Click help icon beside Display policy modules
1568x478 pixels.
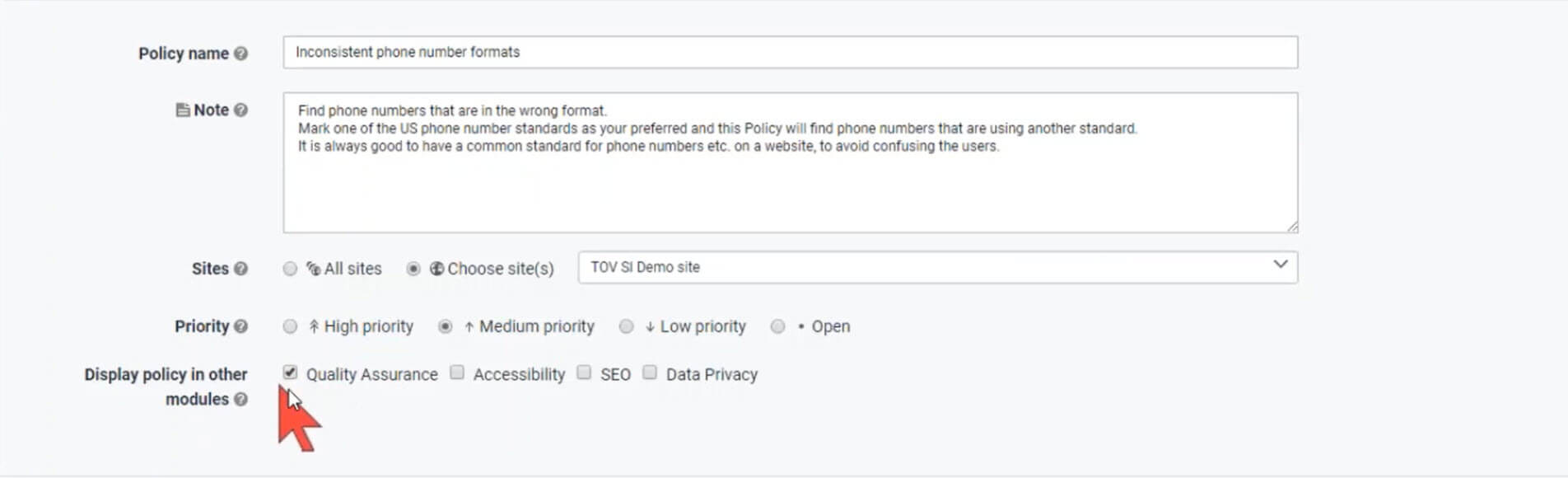click(240, 400)
